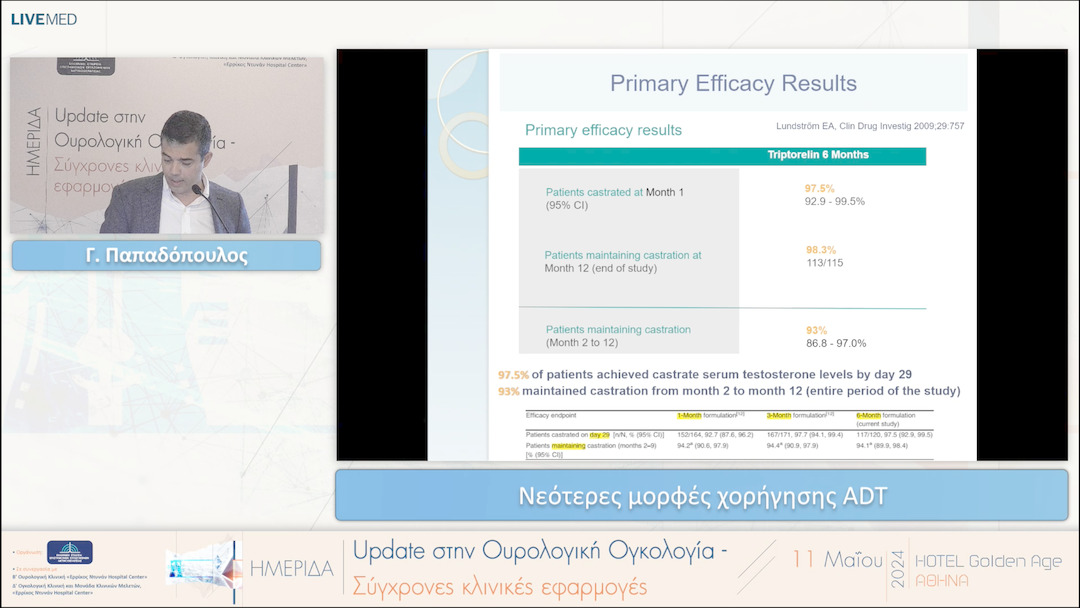Viewport: 1080px width, 608px height.
Task: Click the LIVEMED logo in the top corner
Action: tap(44, 19)
